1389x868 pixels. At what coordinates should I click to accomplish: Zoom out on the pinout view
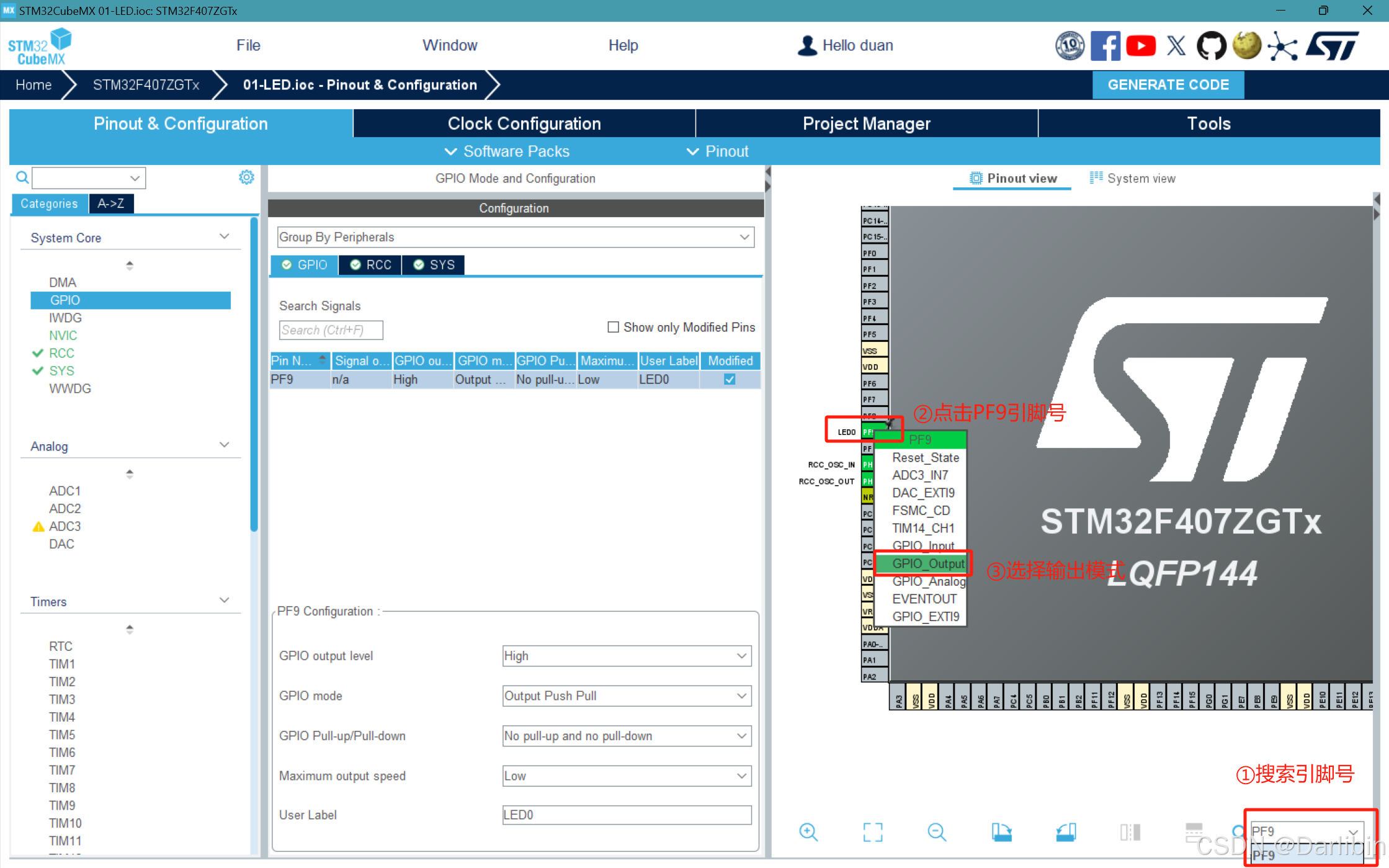point(937,832)
